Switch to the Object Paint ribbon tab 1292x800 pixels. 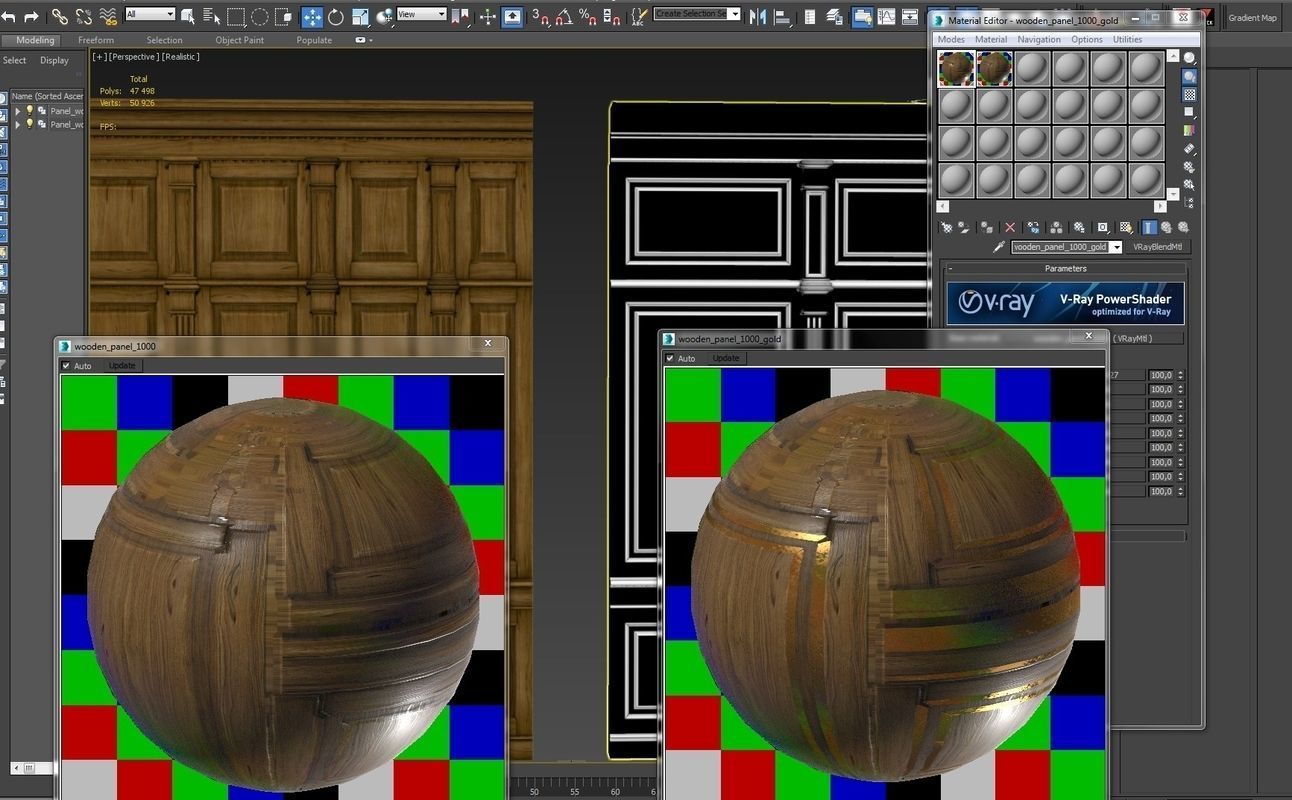pos(240,40)
